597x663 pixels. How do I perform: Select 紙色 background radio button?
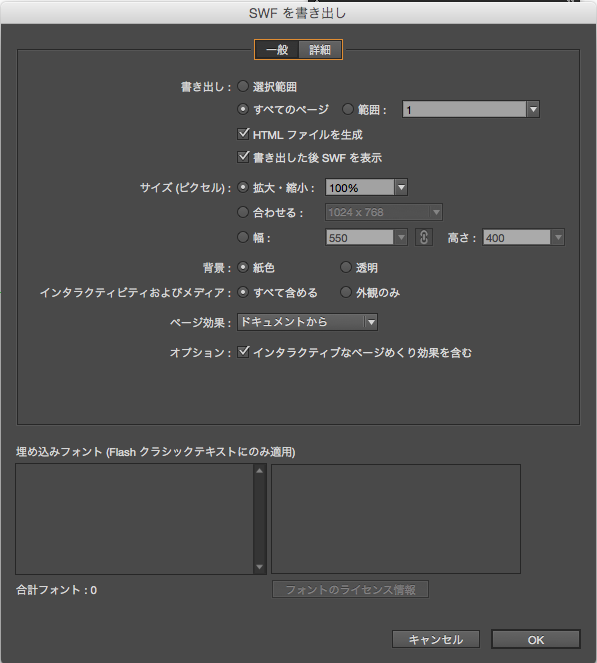243,267
